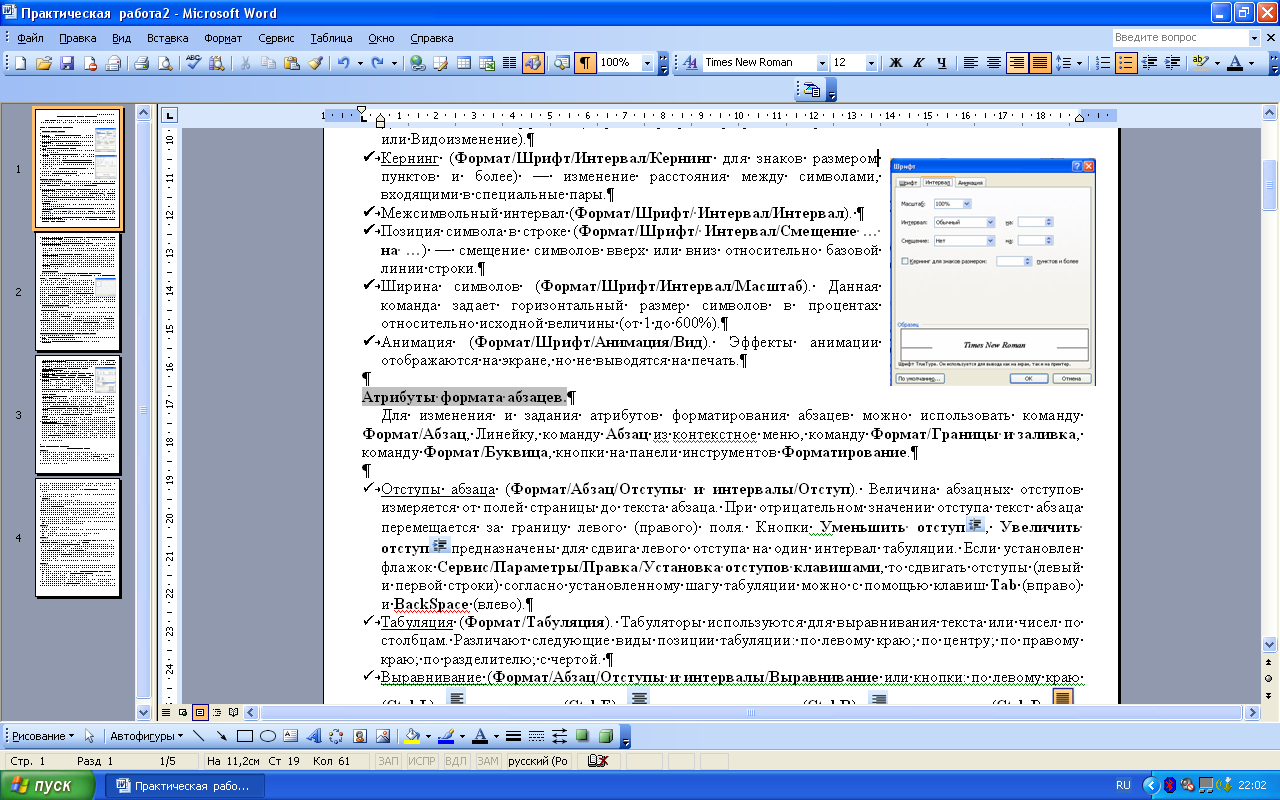This screenshot has height=800, width=1280.
Task: Decrease indent from the formatting toolbar
Action: point(1149,62)
